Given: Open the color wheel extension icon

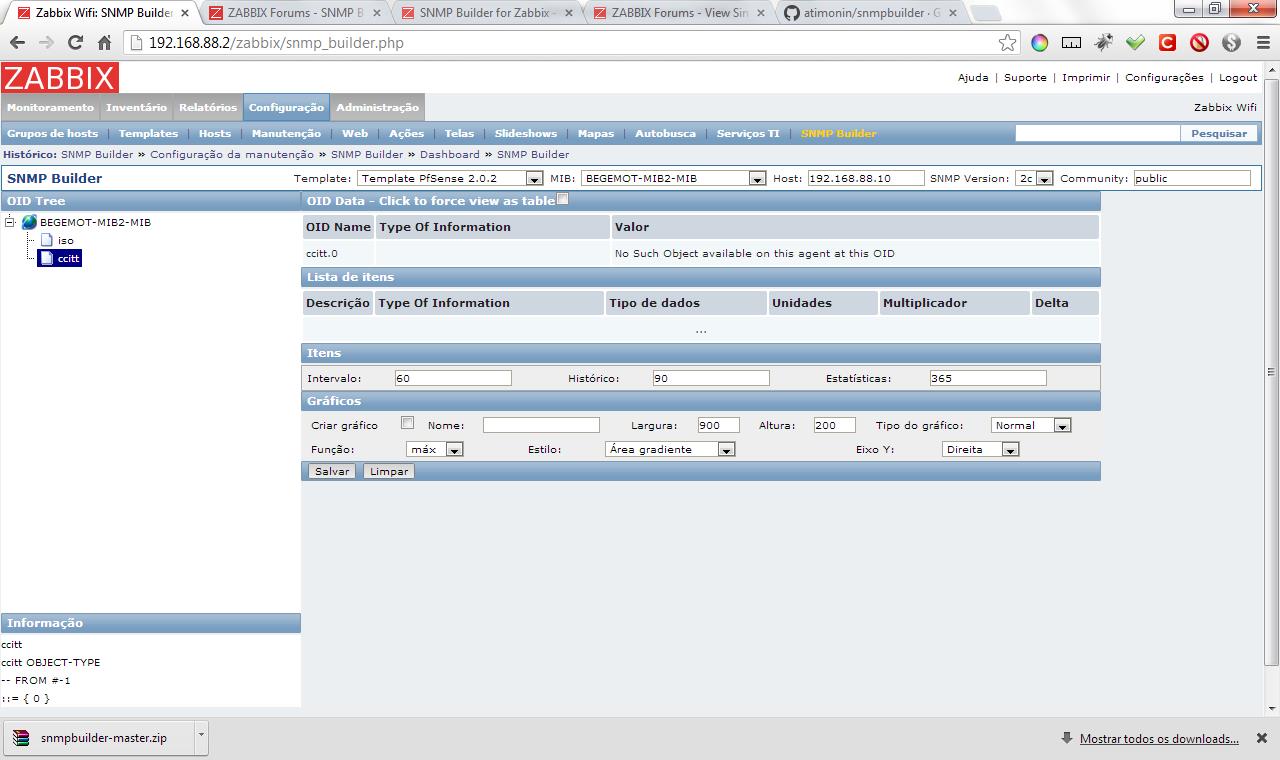Looking at the screenshot, I should (x=1040, y=43).
